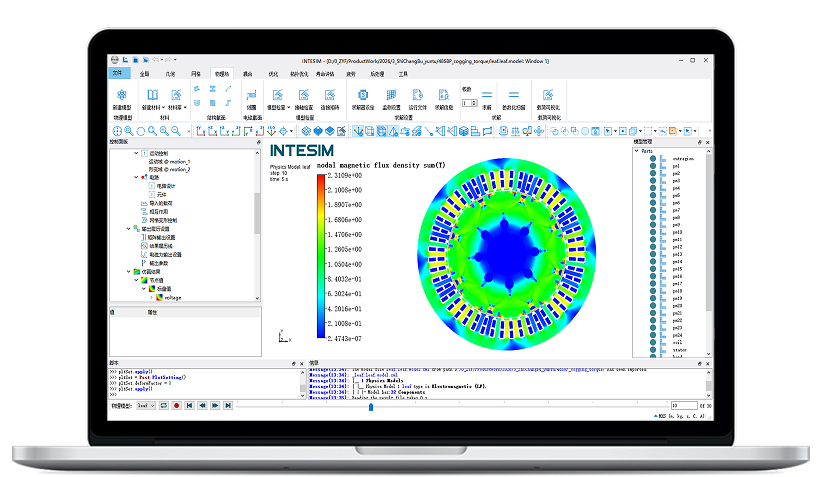Screen dimensions: 823x477
Task: Click the first magnifier zoom icon in toolbar
Action: pos(131,131)
